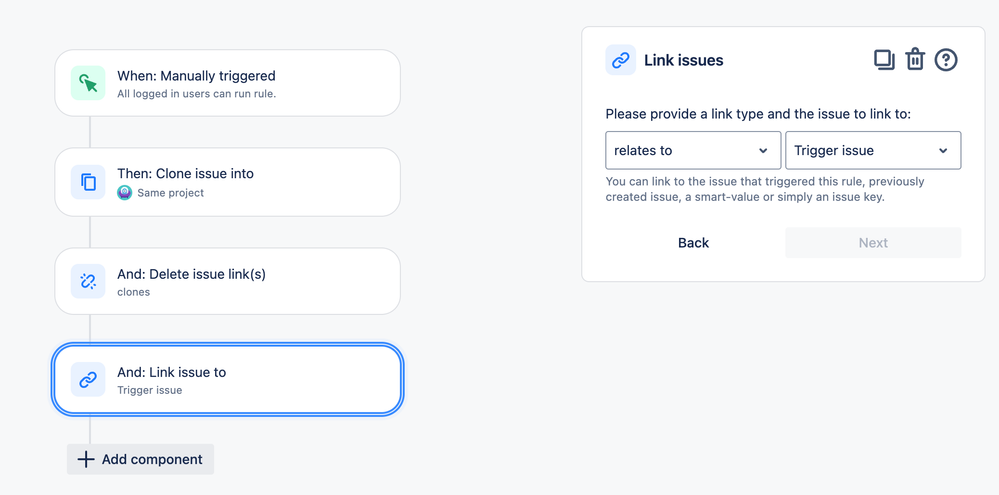Delete the component with the trash icon
Image resolution: width=999 pixels, height=495 pixels.
(x=915, y=60)
